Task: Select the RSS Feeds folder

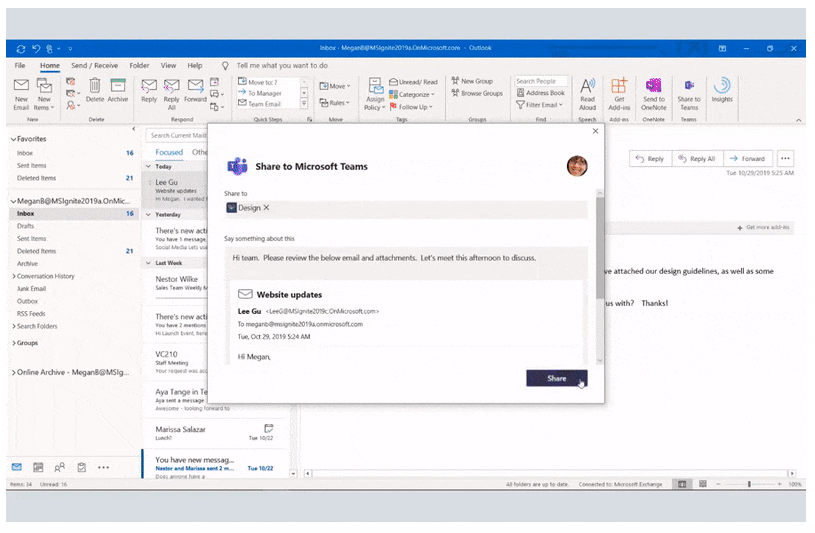Action: pos(31,314)
